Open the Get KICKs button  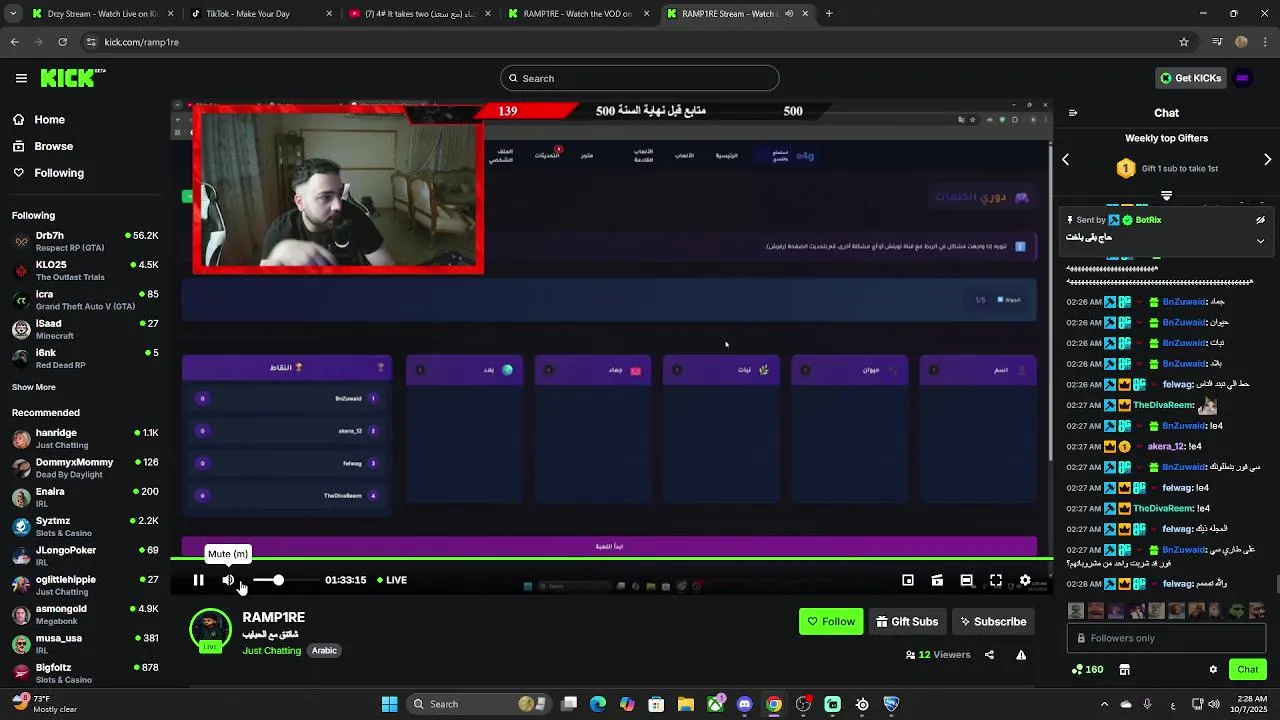point(1190,78)
